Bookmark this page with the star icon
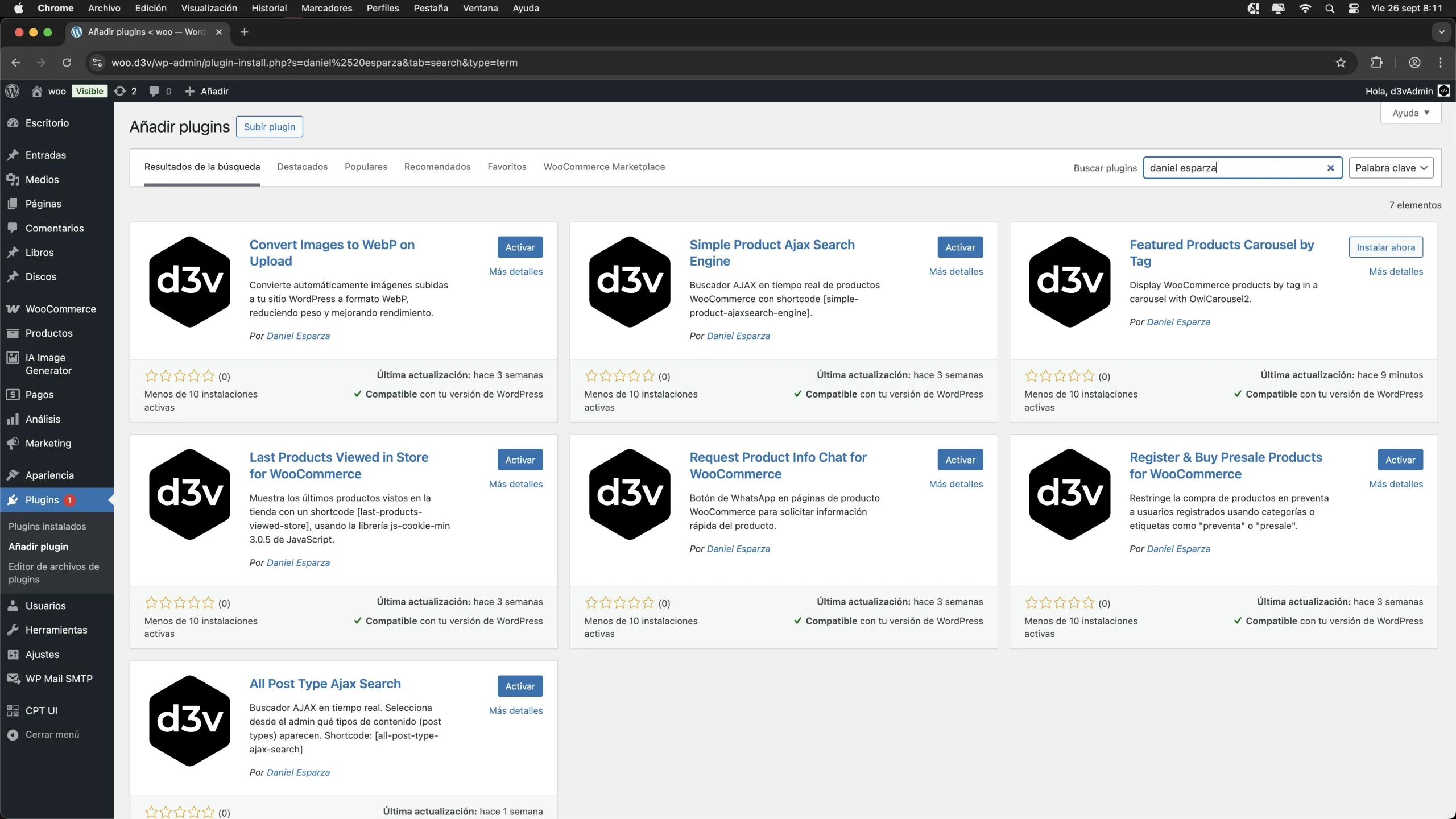This screenshot has height=819, width=1456. tap(1341, 63)
